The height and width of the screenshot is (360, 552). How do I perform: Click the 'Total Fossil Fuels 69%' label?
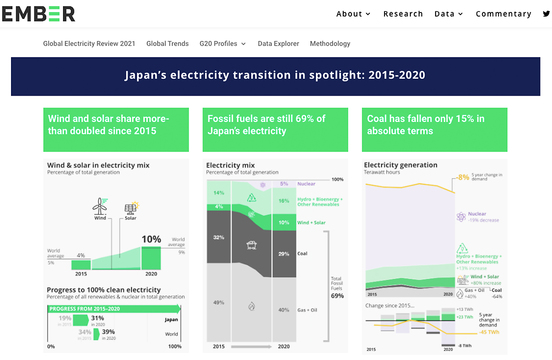pos(337,288)
